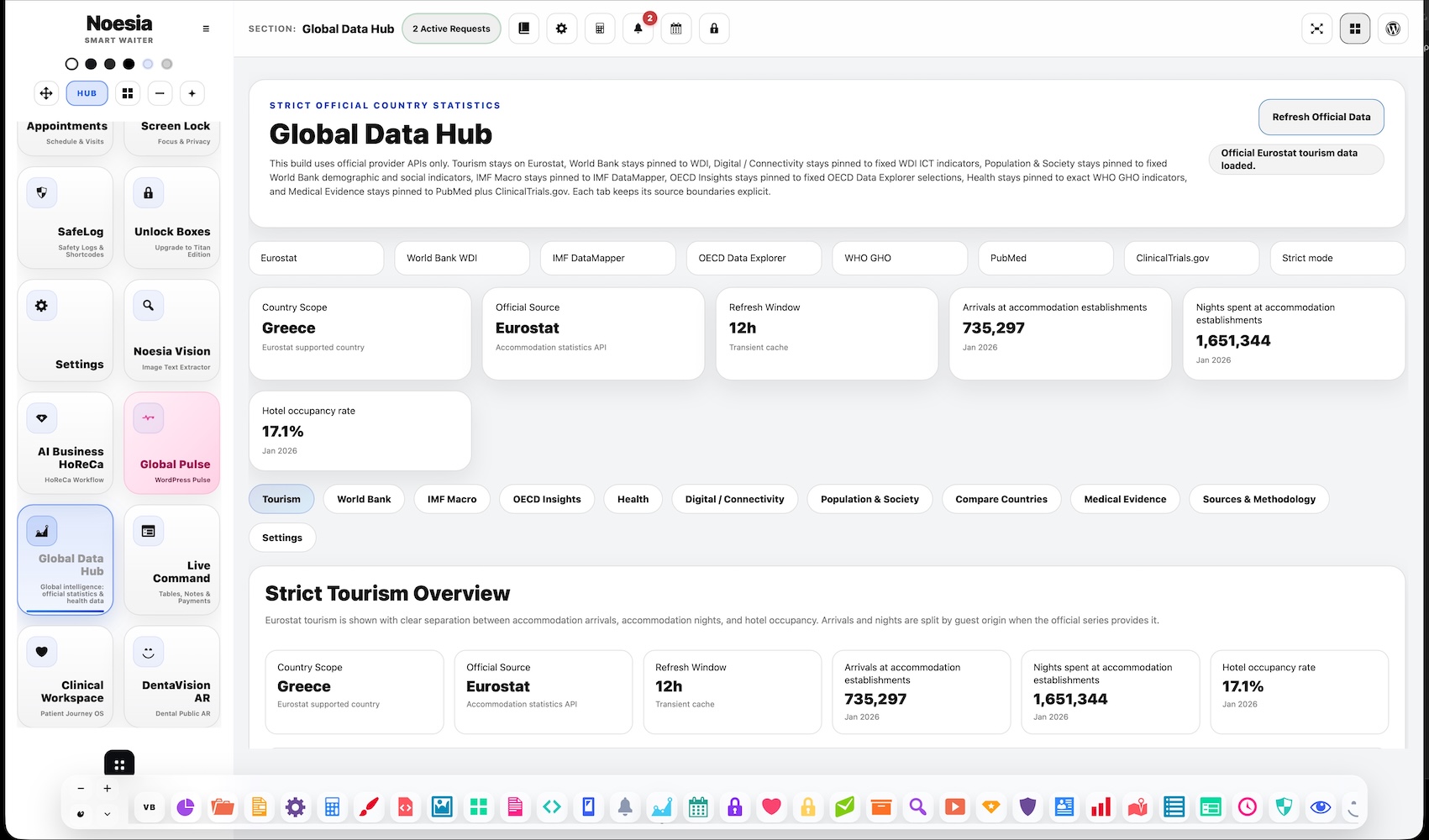Switch to the World Bank tab
Viewport: 1429px width, 840px height.
[x=364, y=499]
